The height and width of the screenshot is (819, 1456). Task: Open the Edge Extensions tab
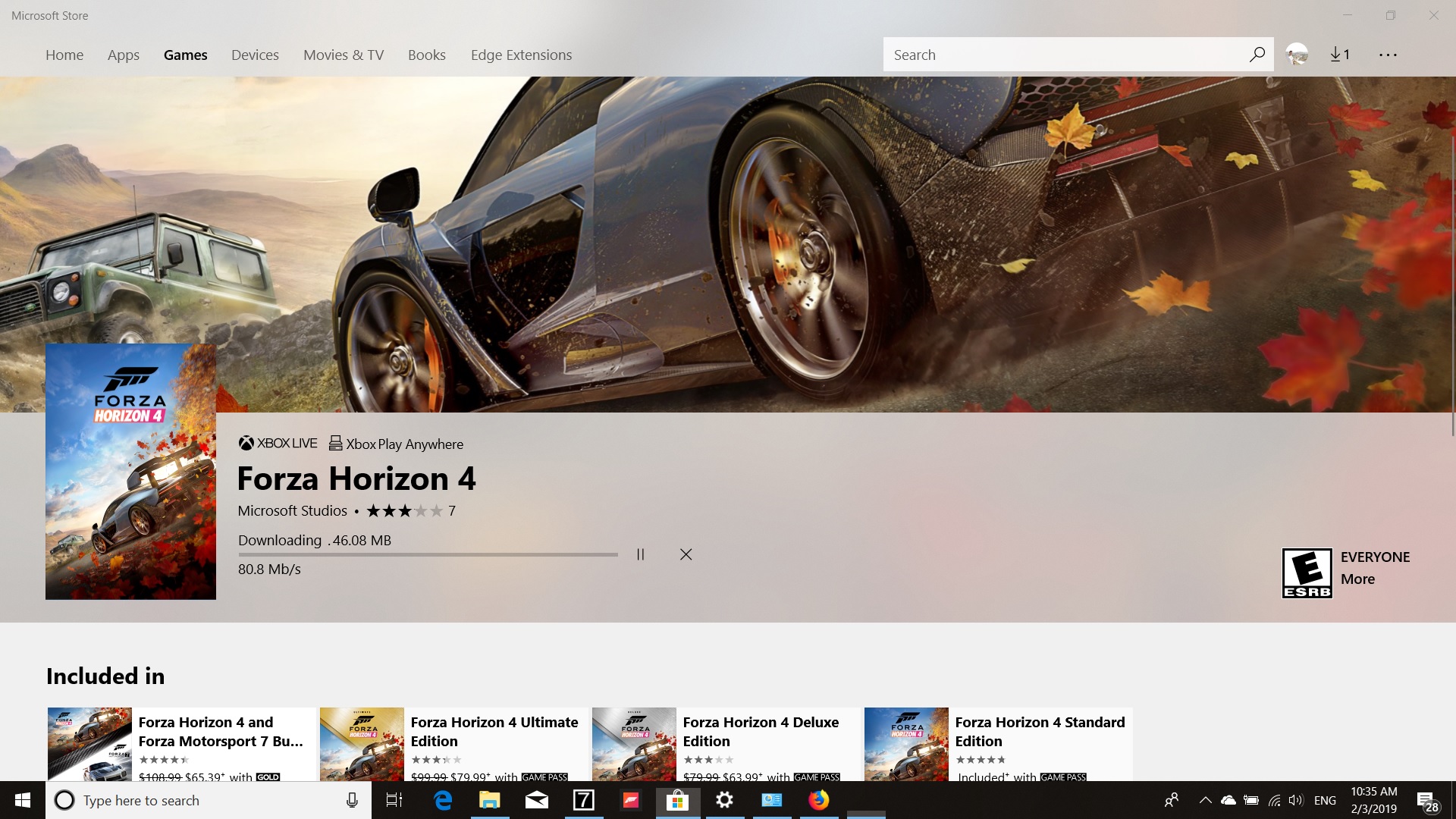[x=521, y=55]
